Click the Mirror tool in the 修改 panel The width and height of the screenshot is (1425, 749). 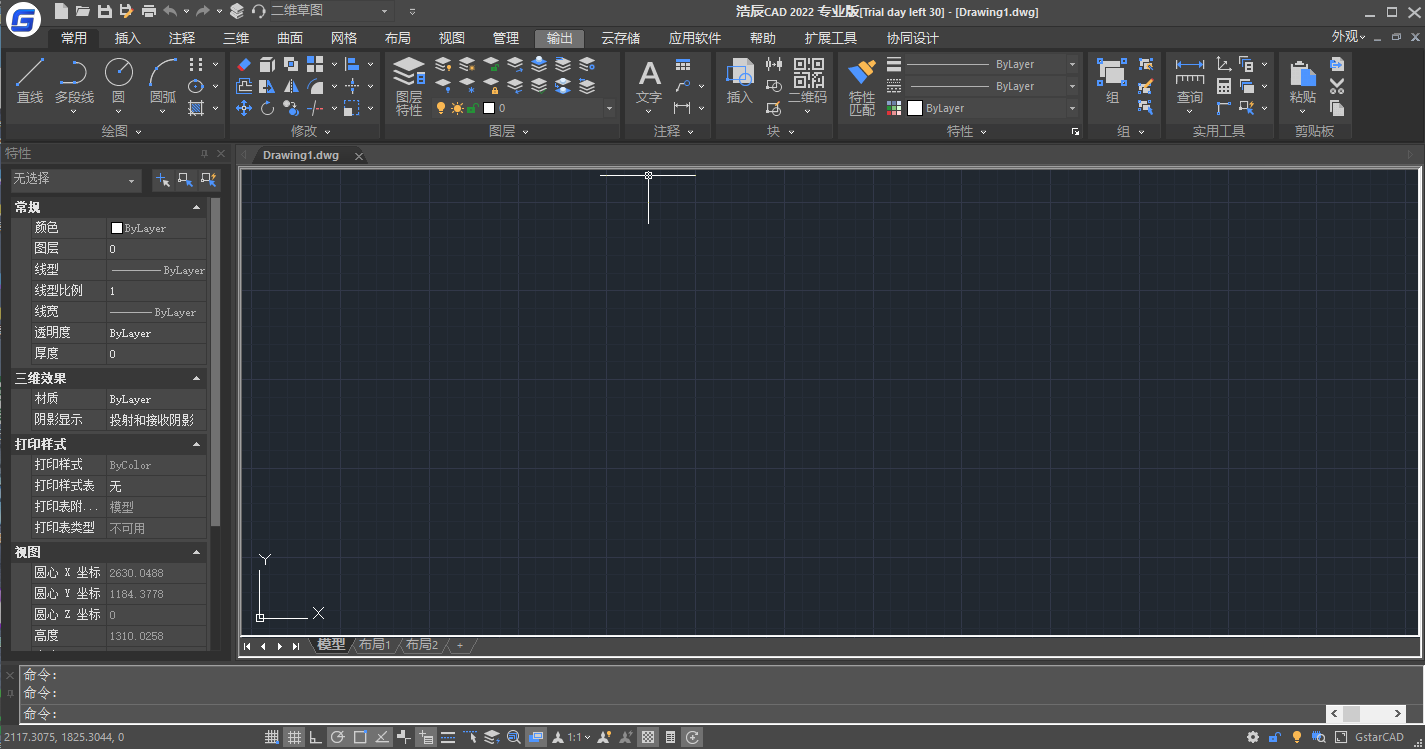point(290,86)
